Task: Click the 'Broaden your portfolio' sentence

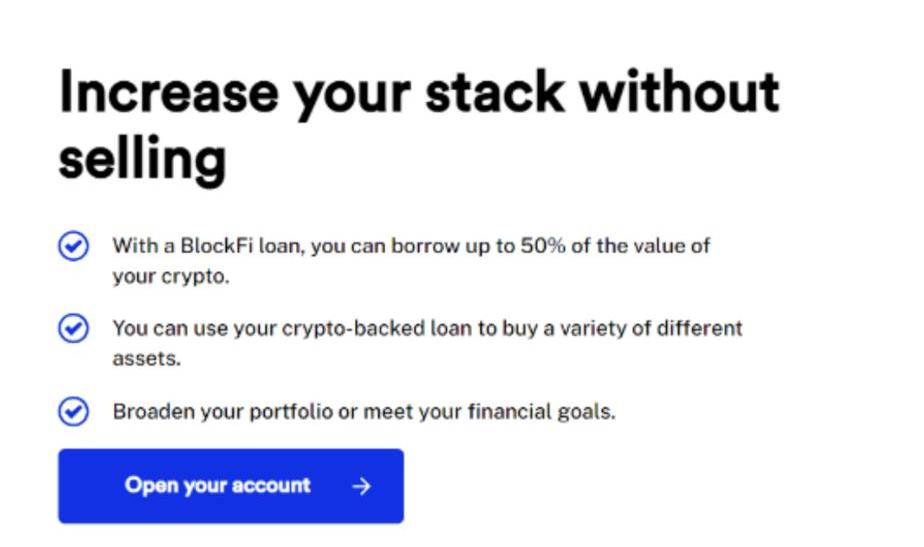Action: (x=364, y=411)
